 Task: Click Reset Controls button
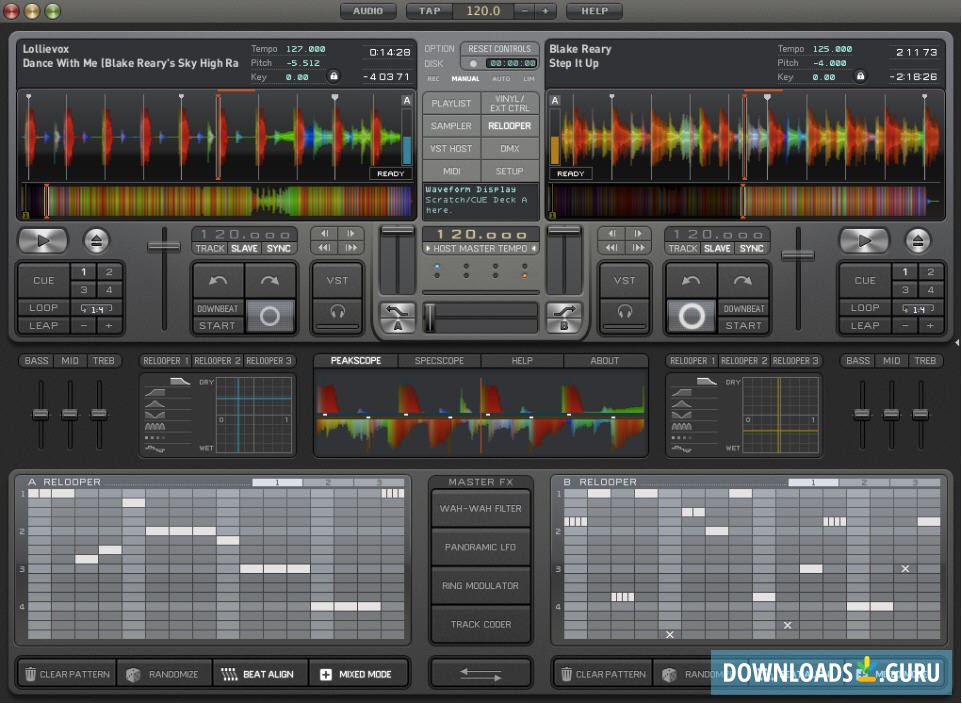tap(499, 48)
